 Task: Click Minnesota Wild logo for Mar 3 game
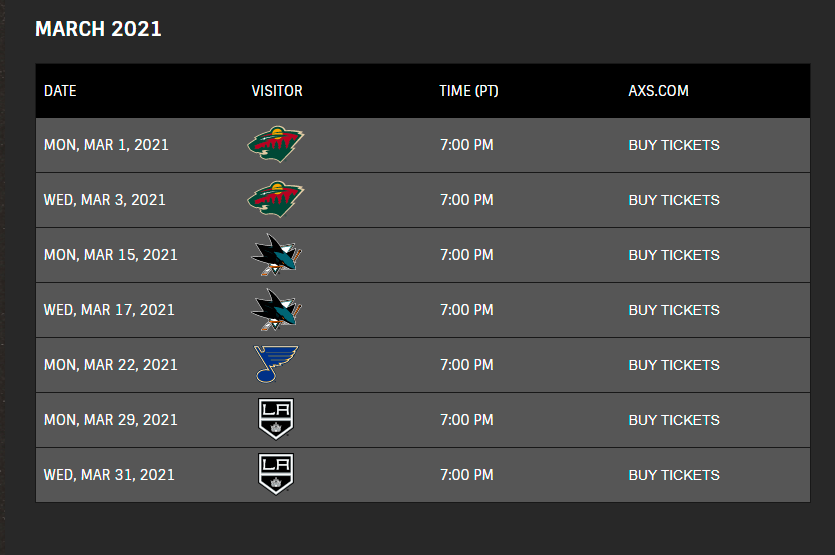coord(276,201)
